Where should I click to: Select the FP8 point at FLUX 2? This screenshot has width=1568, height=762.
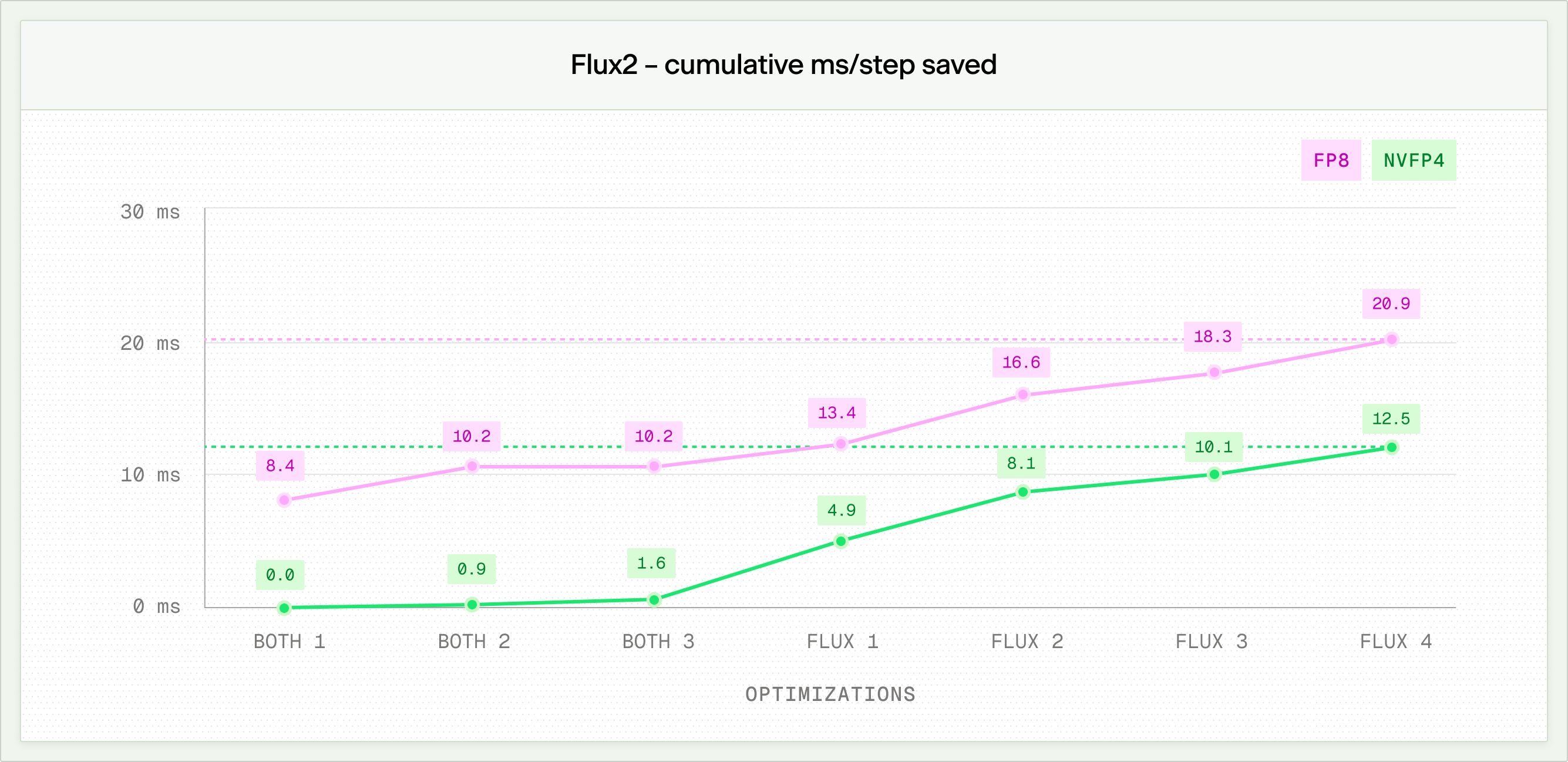coord(1023,395)
